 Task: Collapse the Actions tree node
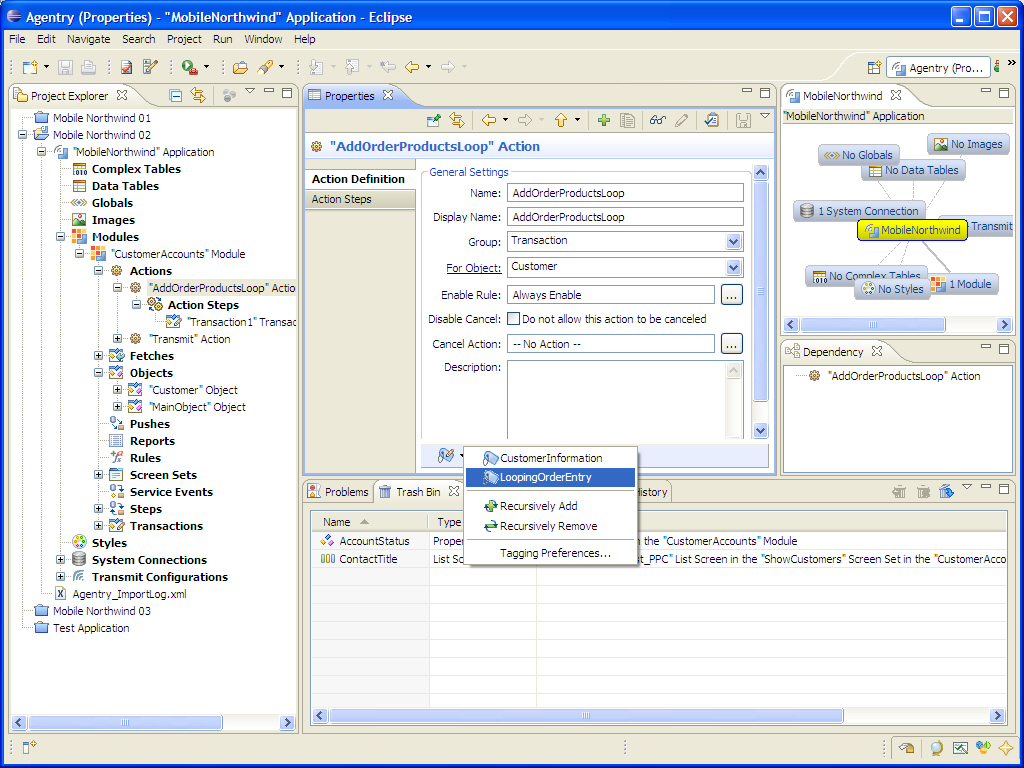click(x=99, y=271)
